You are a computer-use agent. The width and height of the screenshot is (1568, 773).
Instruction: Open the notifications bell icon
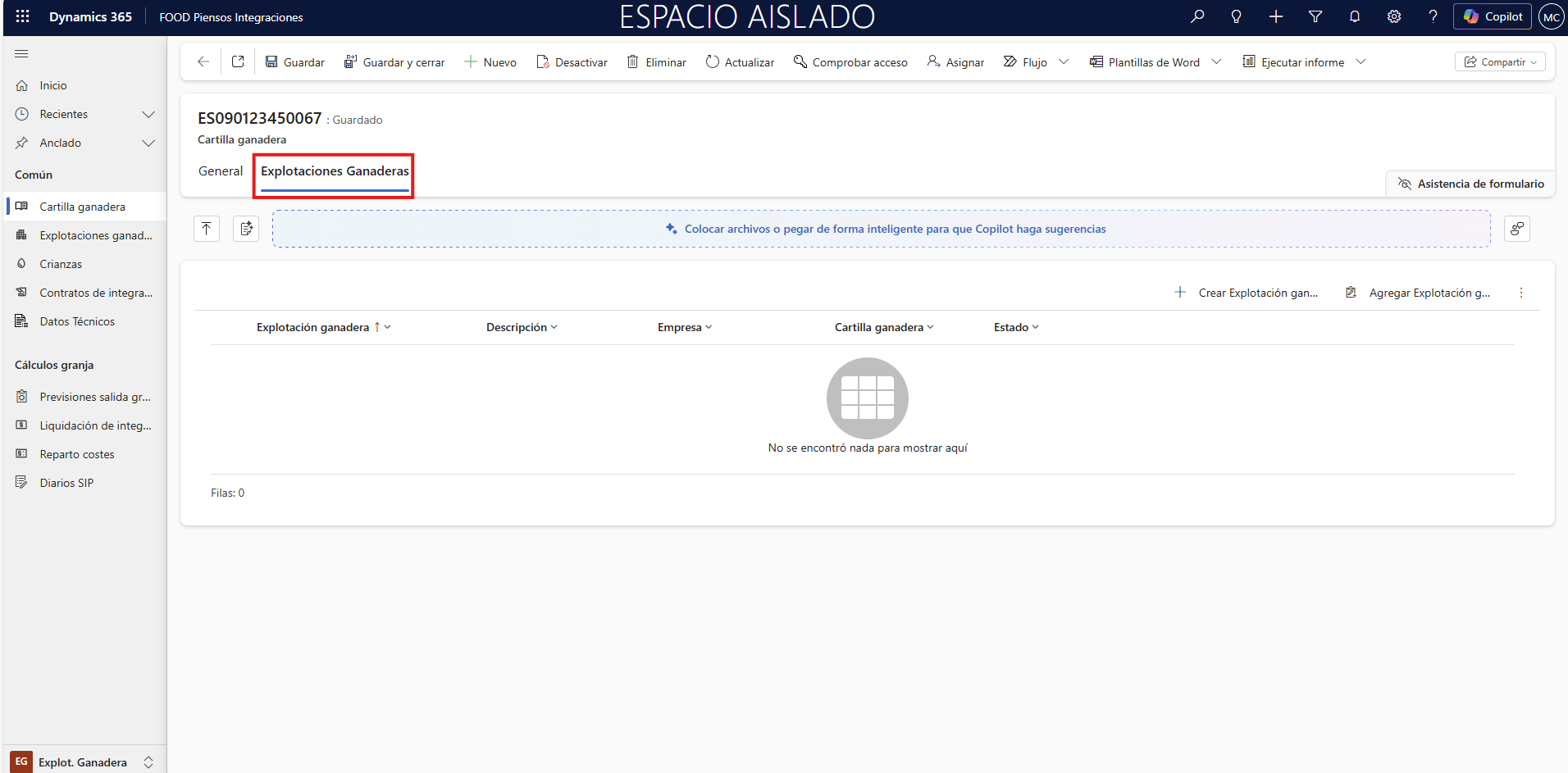[1355, 16]
